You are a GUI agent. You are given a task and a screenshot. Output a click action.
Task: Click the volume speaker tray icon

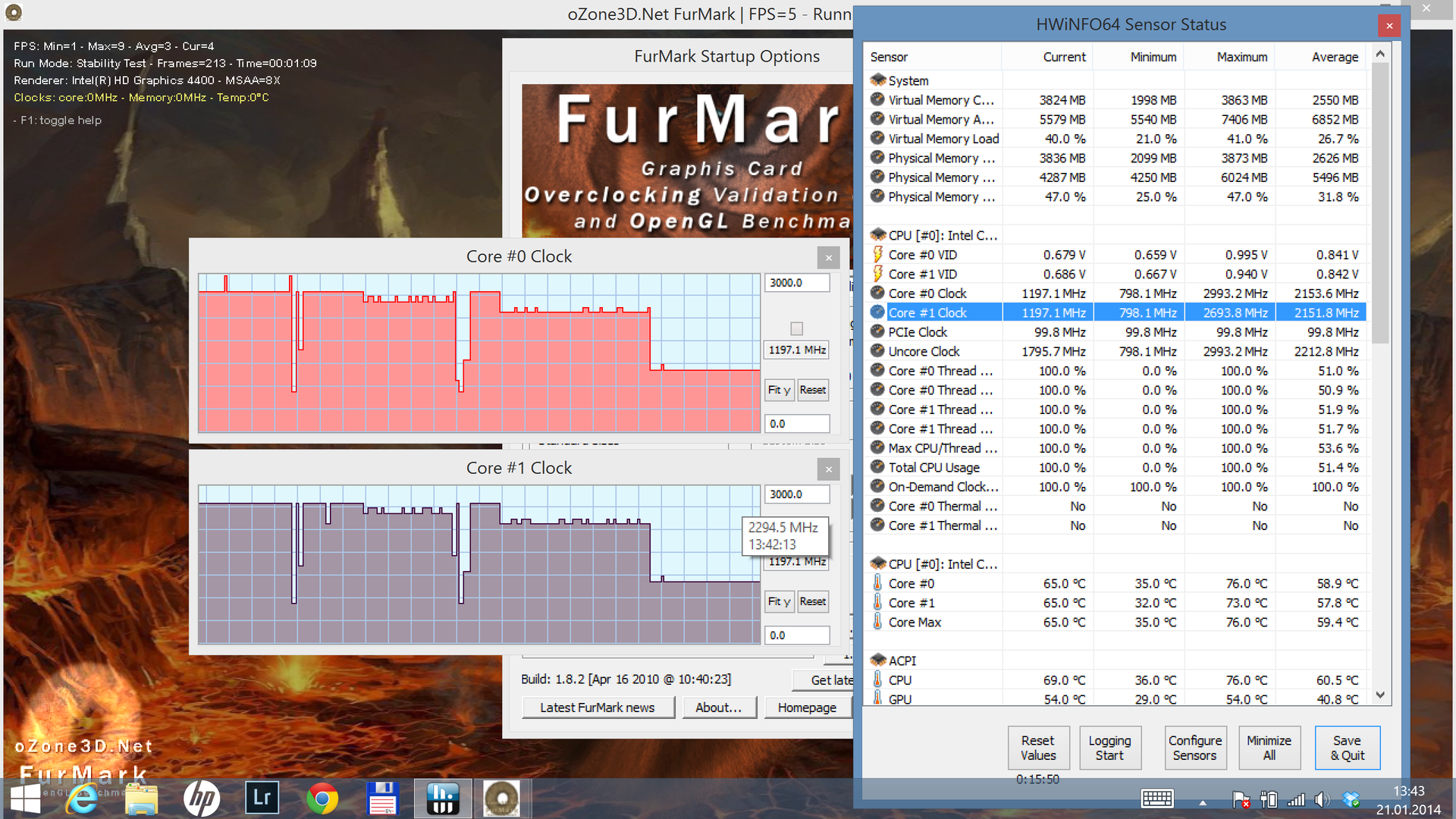(1322, 799)
